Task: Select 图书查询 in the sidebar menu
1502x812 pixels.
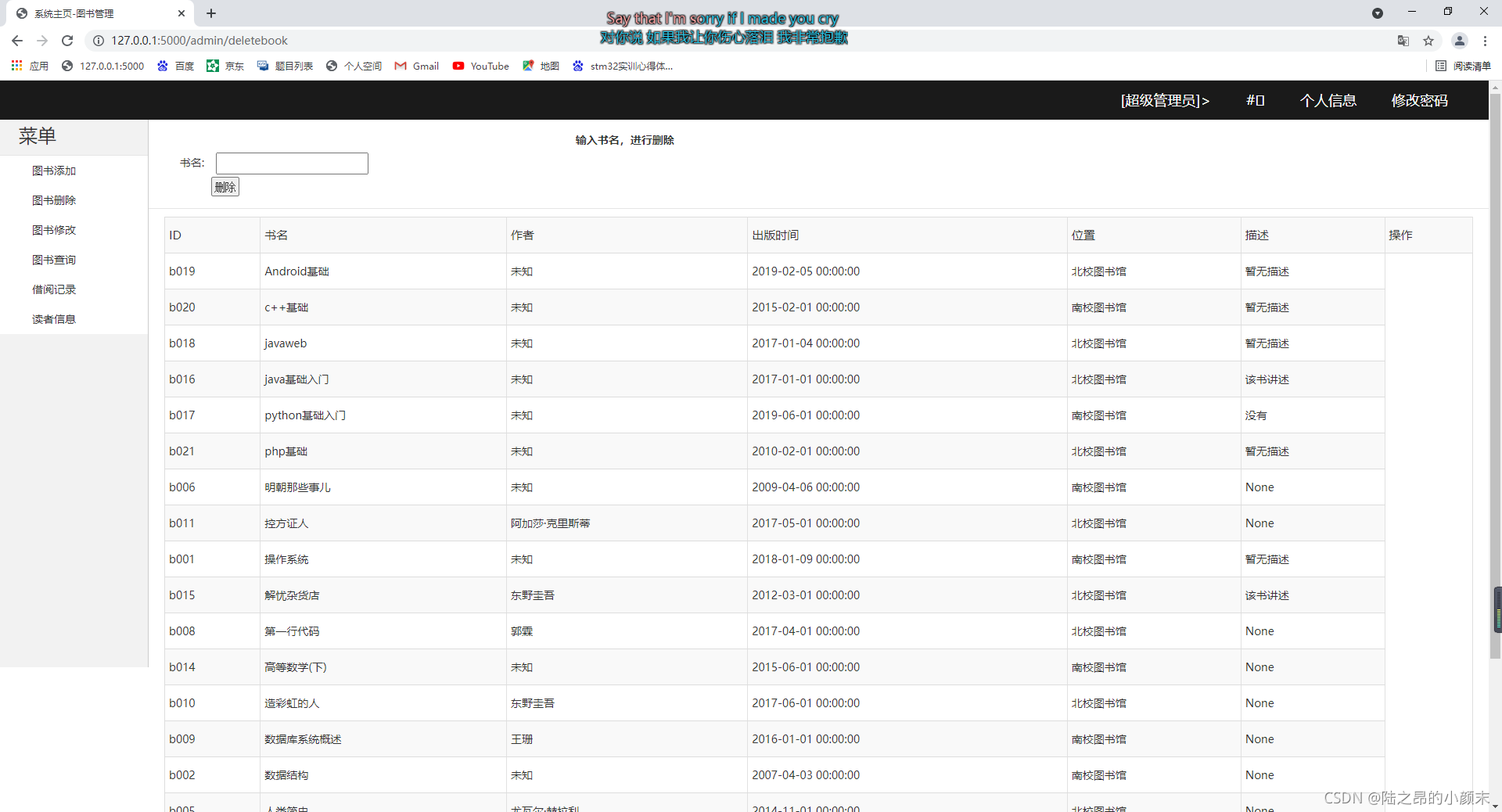Action: (x=54, y=260)
